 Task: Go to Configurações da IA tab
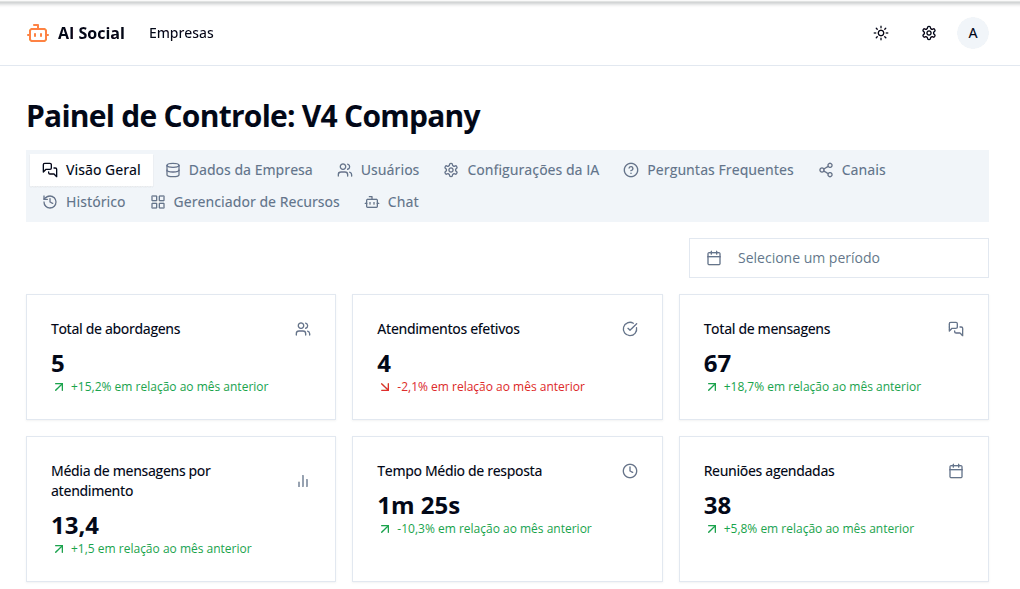click(521, 170)
